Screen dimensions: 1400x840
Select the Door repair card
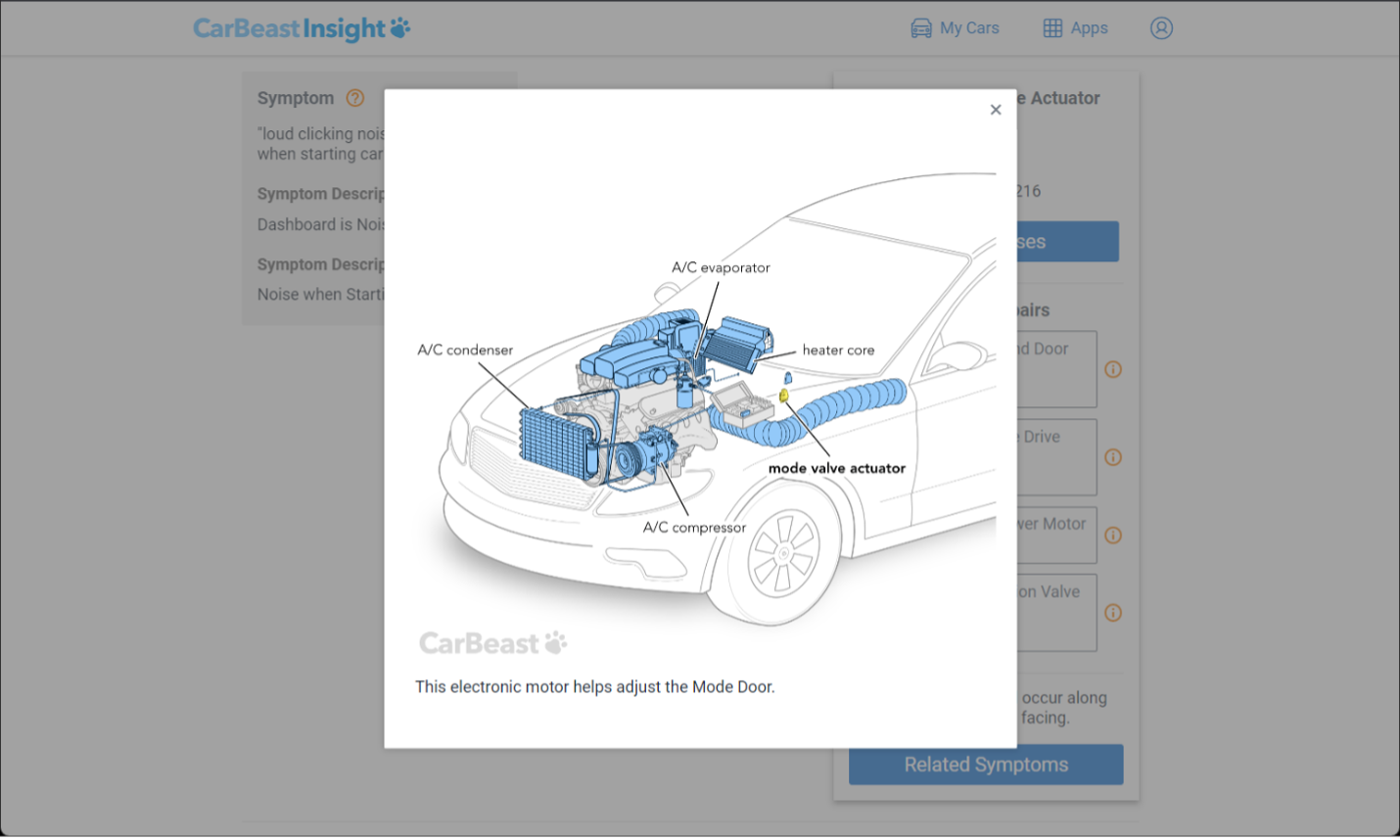[x=1056, y=369]
